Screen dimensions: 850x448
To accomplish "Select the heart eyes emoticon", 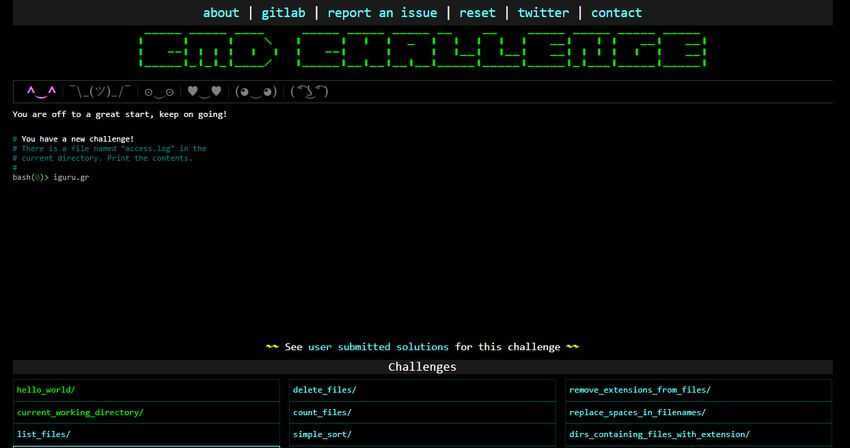I will point(204,92).
